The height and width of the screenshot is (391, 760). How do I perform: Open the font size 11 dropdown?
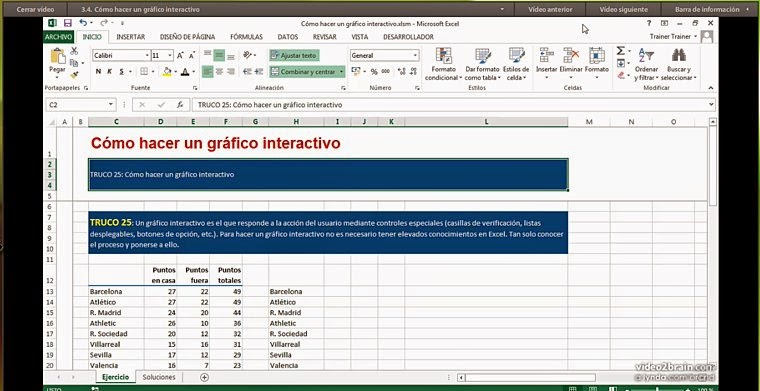[x=170, y=56]
